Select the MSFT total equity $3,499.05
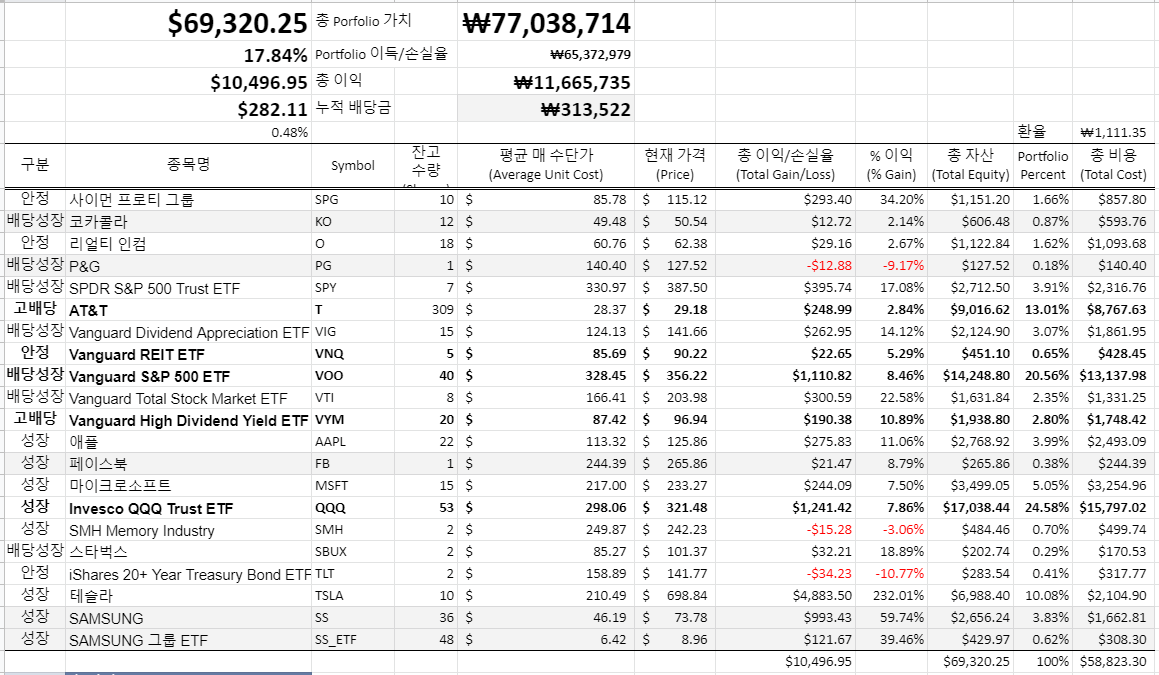Screen dimensions: 1159x675 [971, 486]
